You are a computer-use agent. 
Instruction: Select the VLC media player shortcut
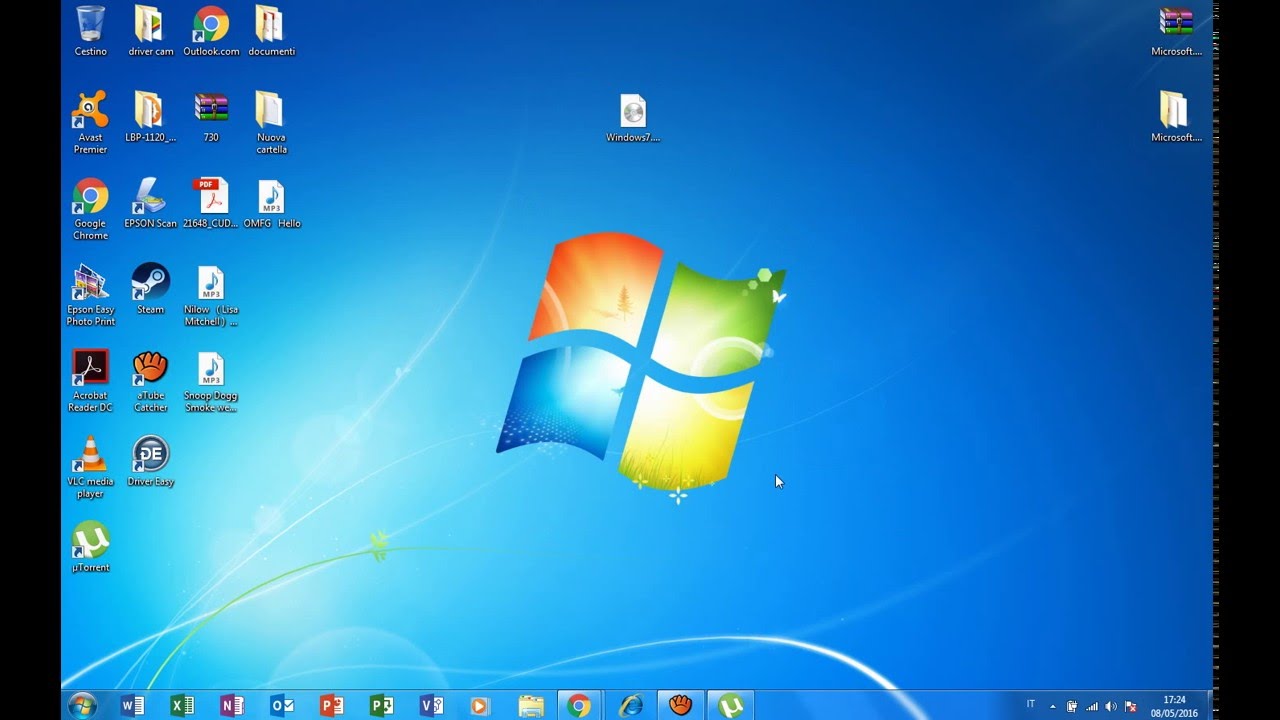coord(90,466)
